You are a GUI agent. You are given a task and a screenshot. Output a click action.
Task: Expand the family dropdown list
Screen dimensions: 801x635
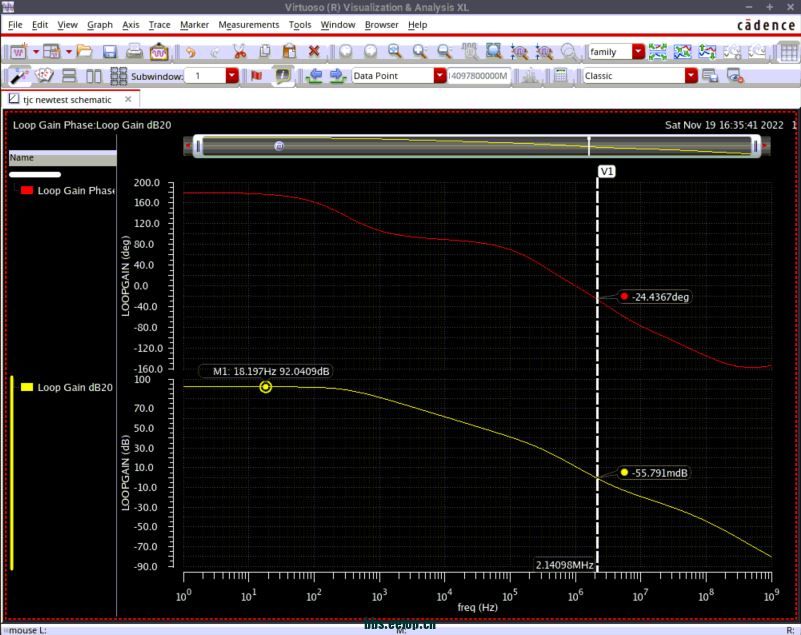click(638, 51)
